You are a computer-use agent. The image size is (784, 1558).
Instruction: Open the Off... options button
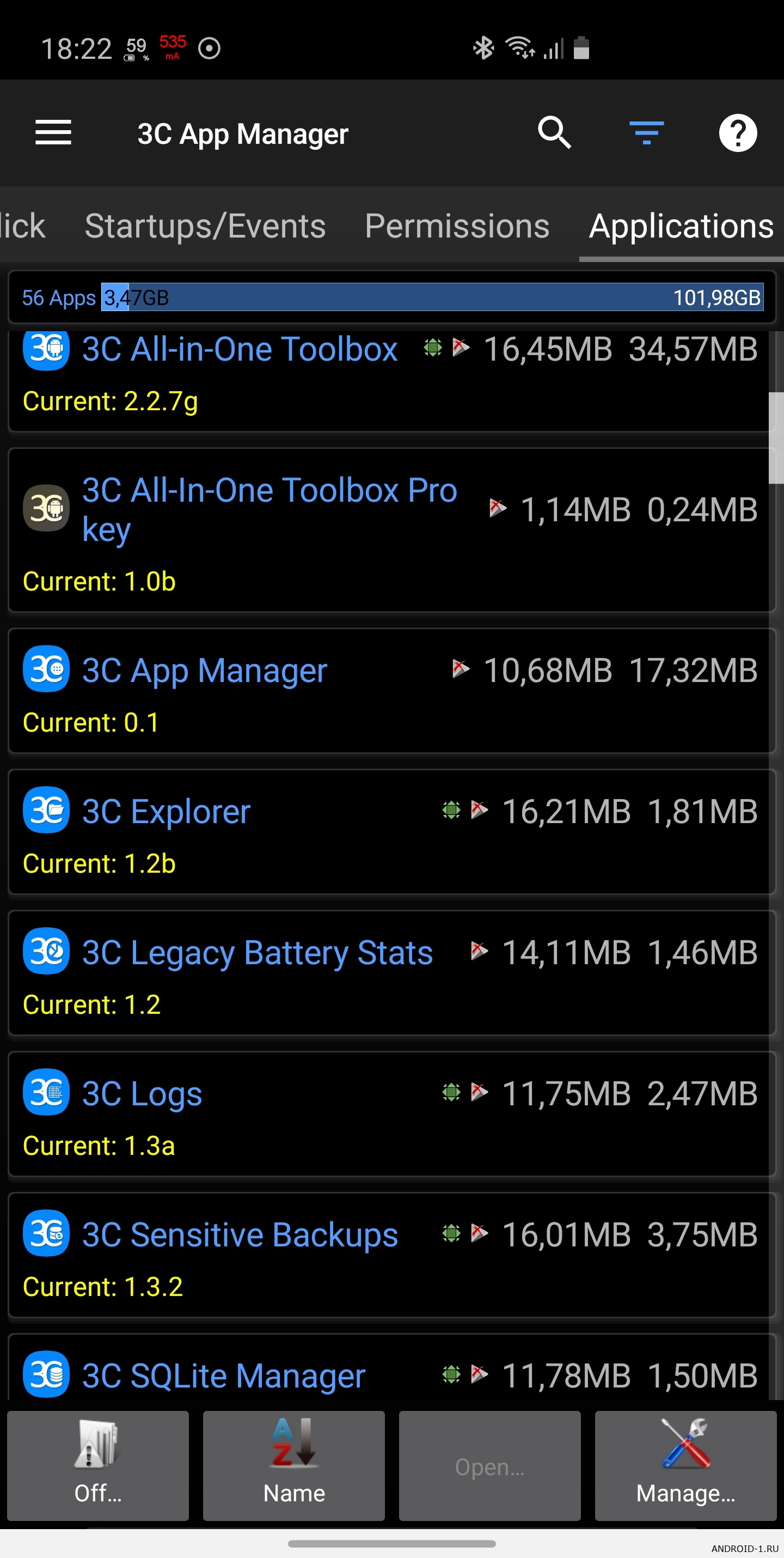pyautogui.click(x=98, y=1465)
